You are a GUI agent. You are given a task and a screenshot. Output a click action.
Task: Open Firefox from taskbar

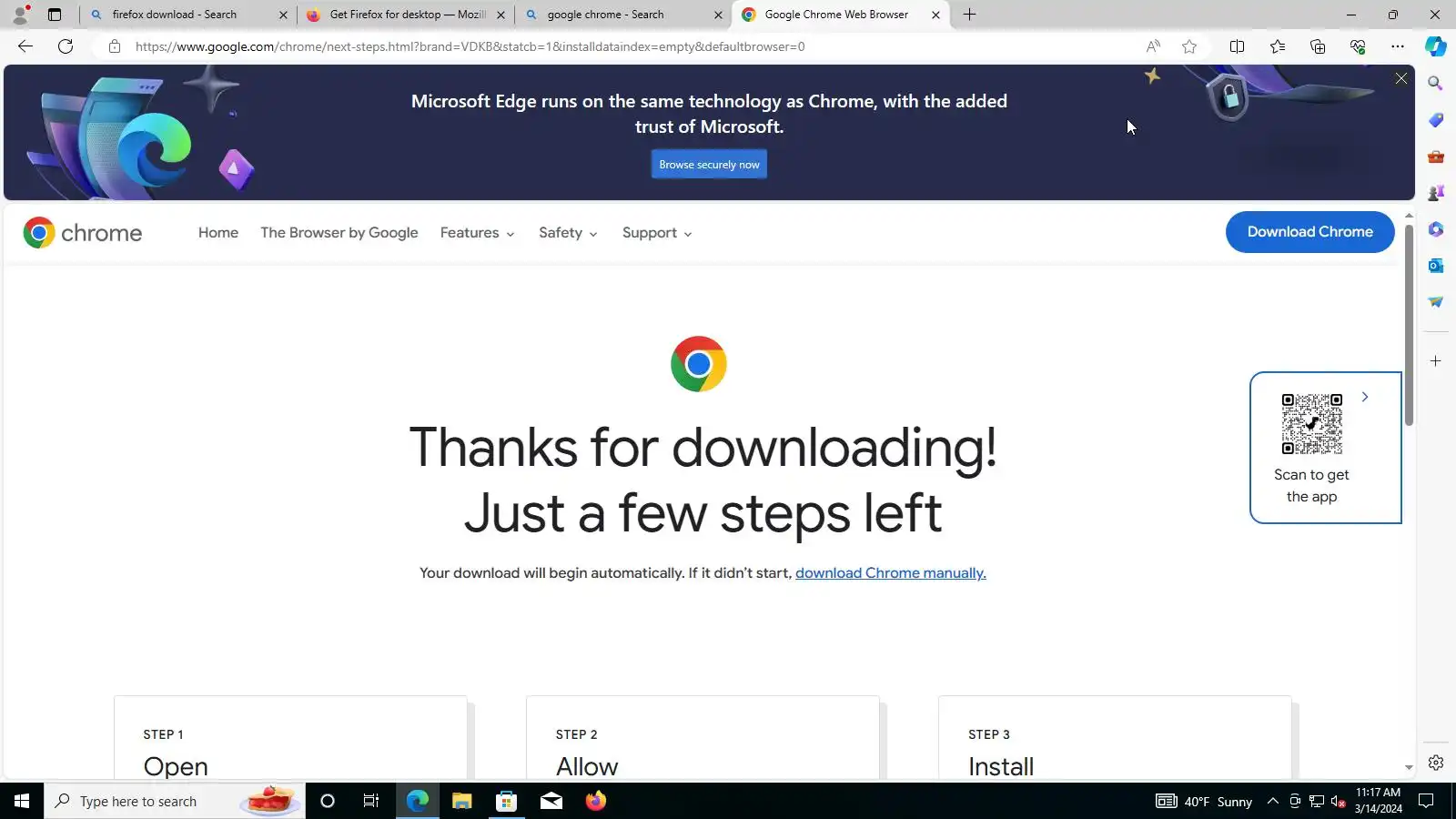point(596,801)
